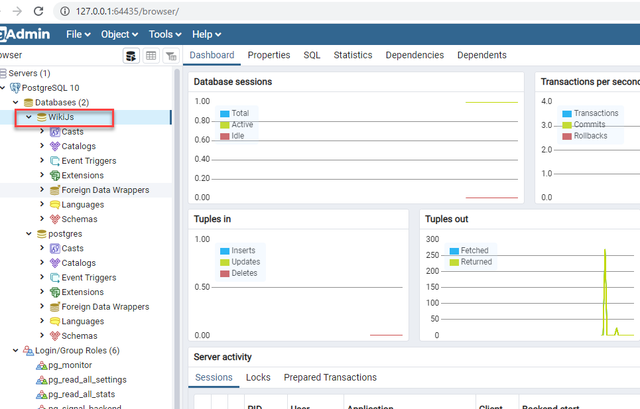The image size is (640, 409).
Task: Click the Databases (2) cylinder icon
Action: (x=28, y=102)
